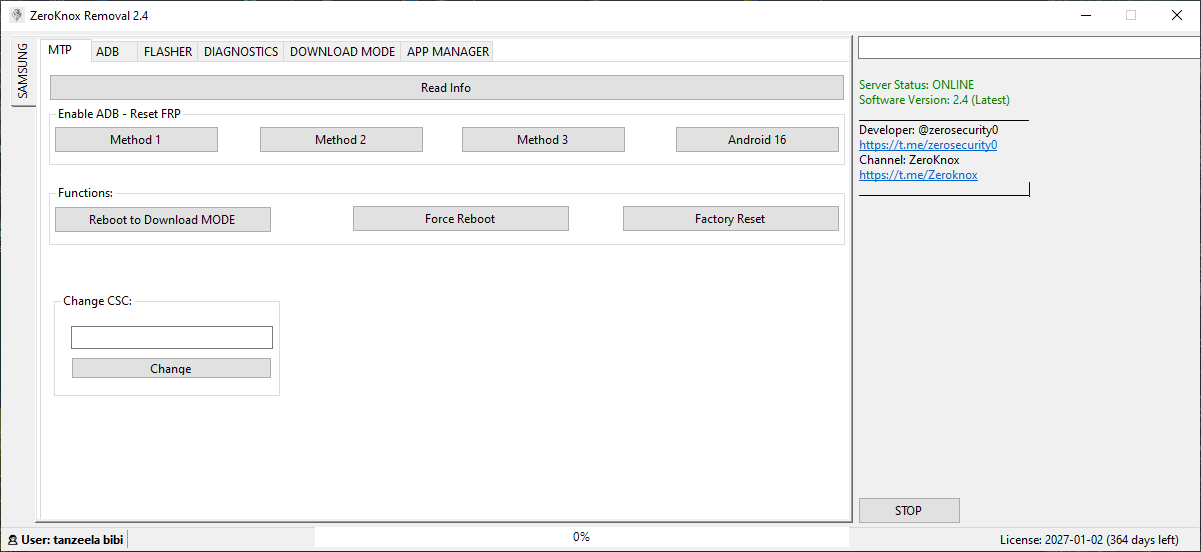The image size is (1201, 552).
Task: Run Method 2 for FRP reset
Action: pos(341,140)
